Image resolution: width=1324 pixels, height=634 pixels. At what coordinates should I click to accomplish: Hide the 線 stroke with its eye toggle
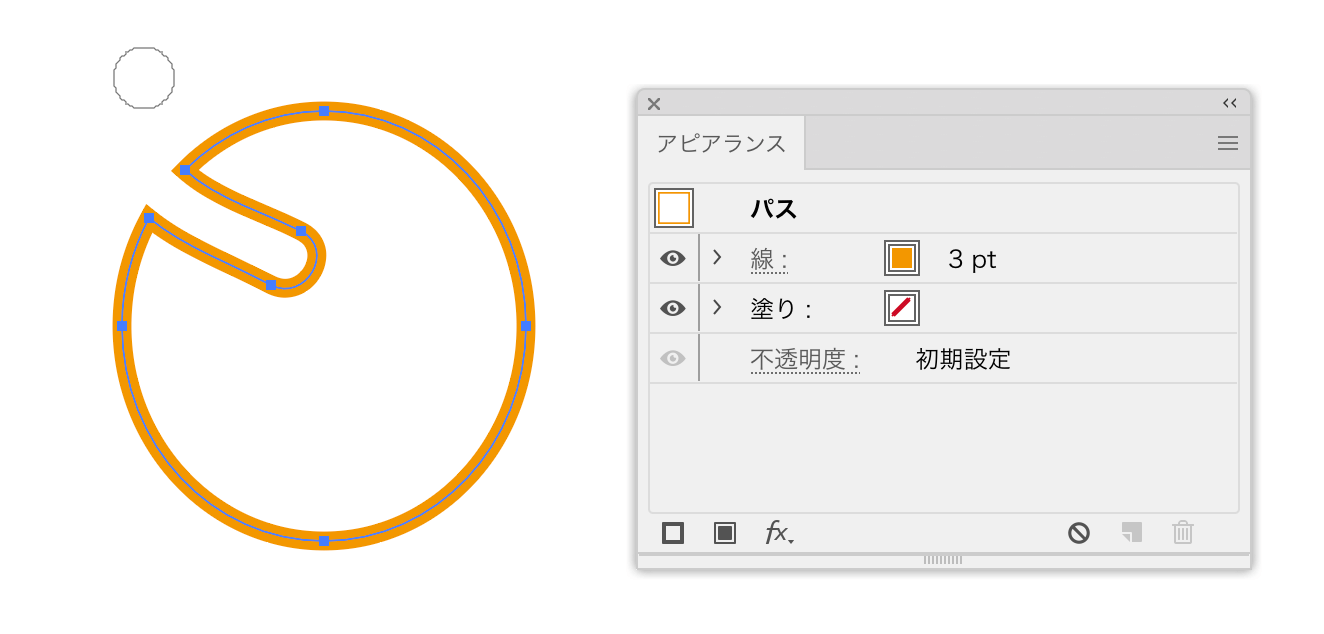pos(673,257)
